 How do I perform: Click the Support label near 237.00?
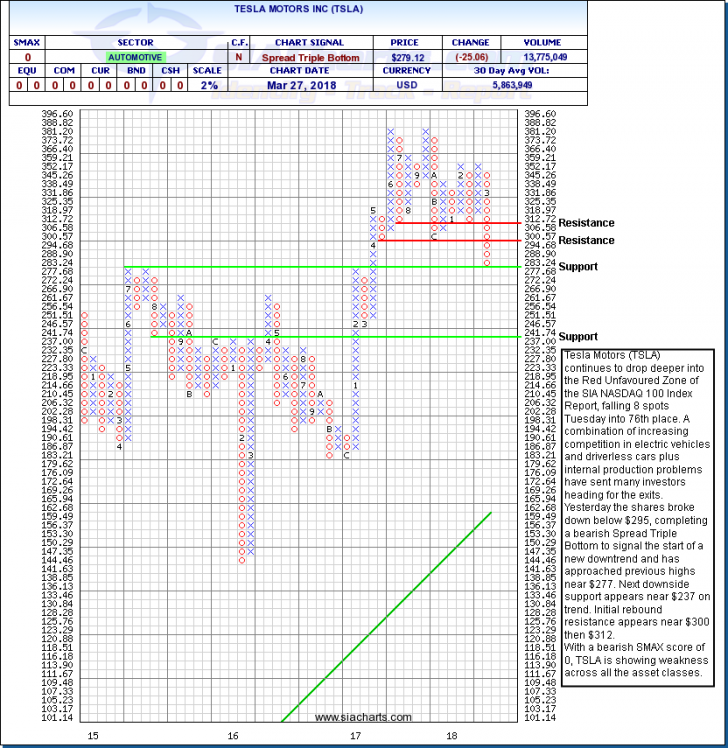tap(579, 336)
